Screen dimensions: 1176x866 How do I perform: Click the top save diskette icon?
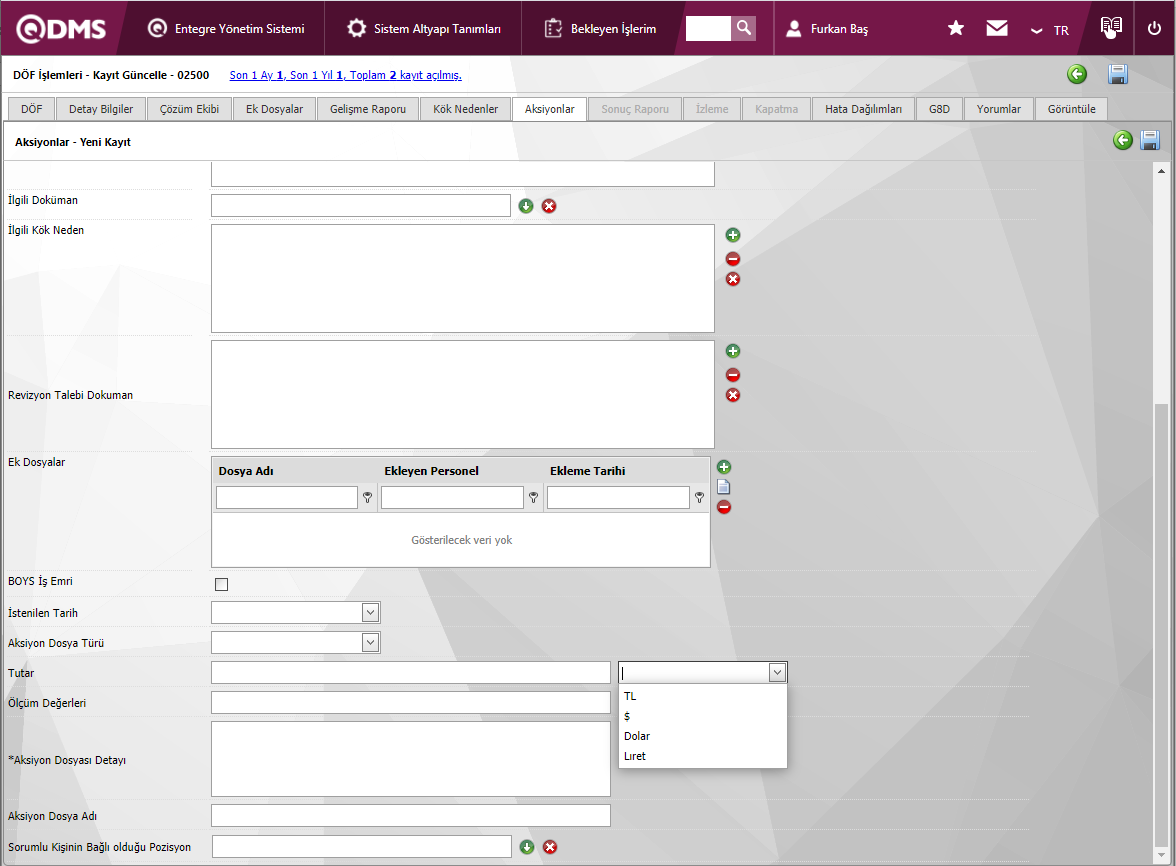point(1118,73)
